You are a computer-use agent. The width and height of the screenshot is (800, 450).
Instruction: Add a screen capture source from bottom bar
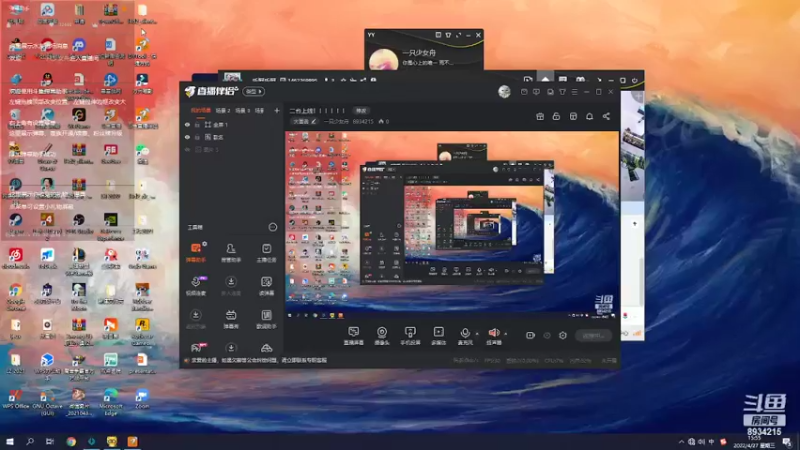[353, 336]
